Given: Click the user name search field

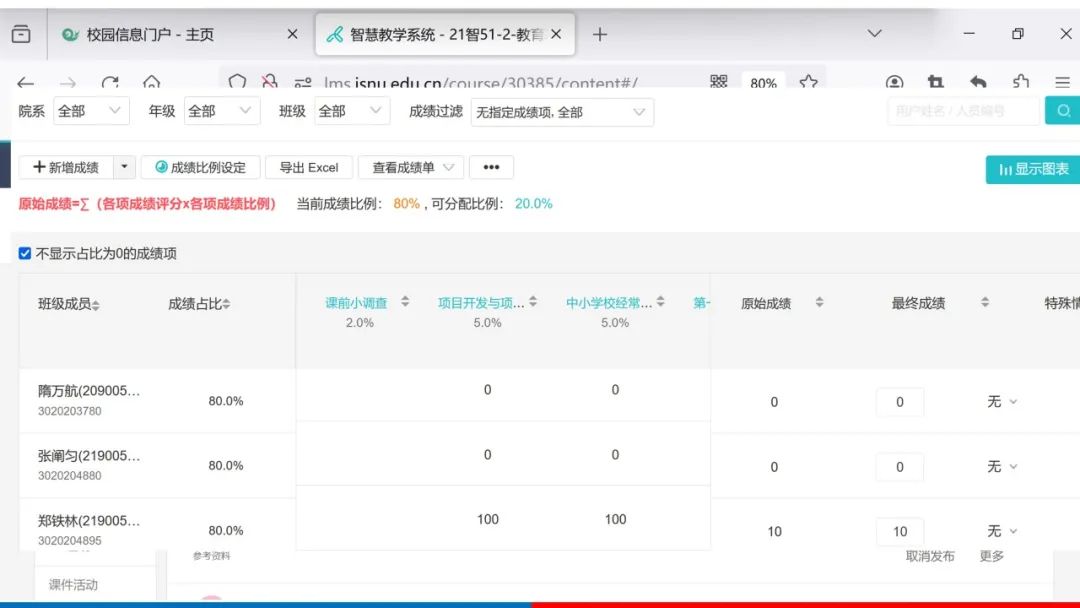Looking at the screenshot, I should (x=963, y=111).
